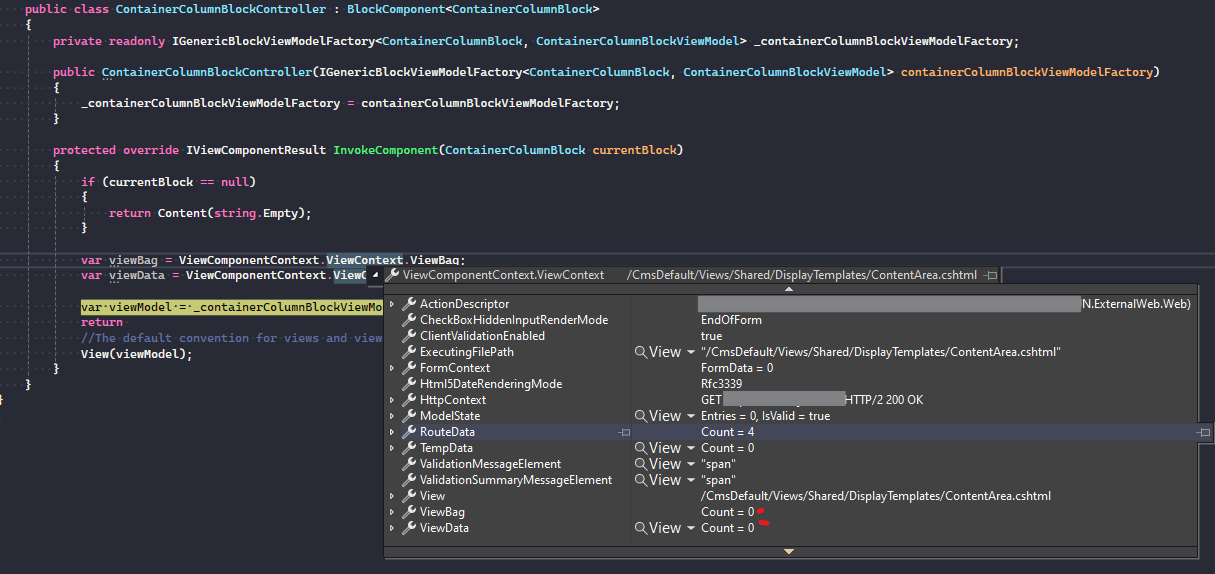Viewport: 1215px width, 574px height.
Task: Click the ExecutingFilePath magnifier View icon
Action: click(641, 352)
